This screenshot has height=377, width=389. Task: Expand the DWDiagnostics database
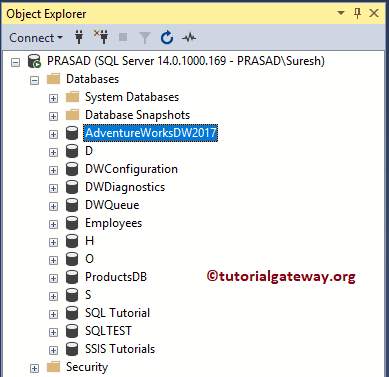click(x=53, y=188)
